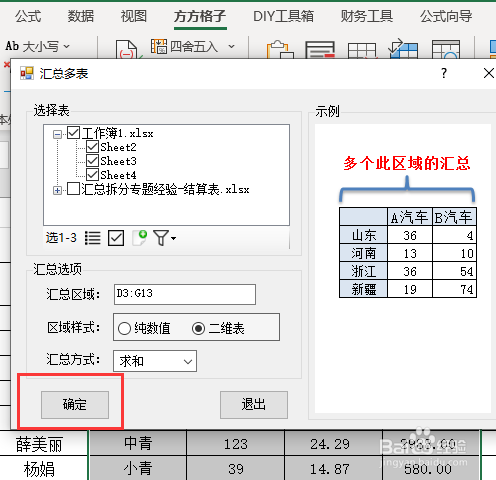
Task: Click the clipboard paste icon in ribbon
Action: [x=279, y=49]
